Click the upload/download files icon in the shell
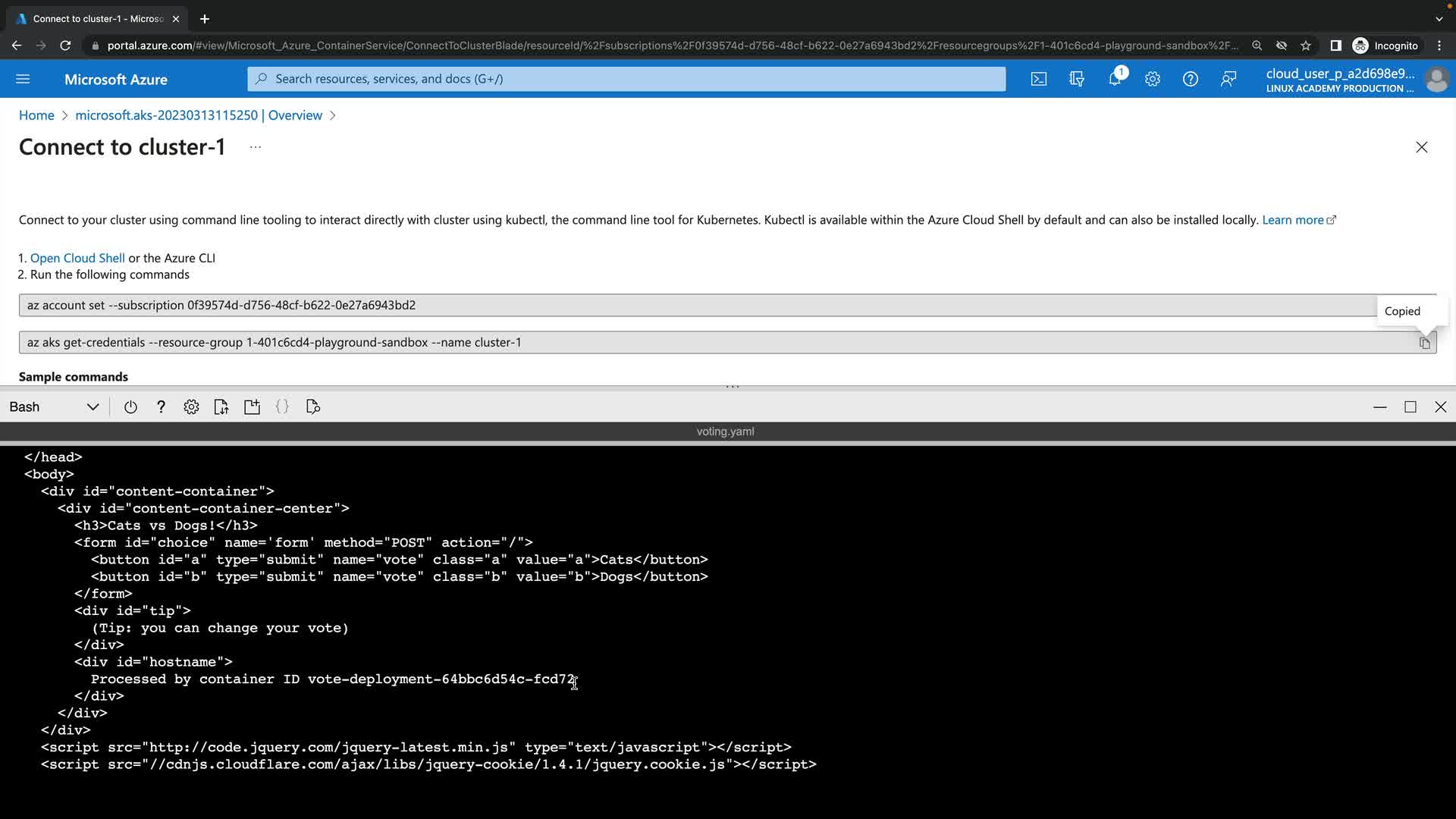1456x819 pixels. click(x=221, y=407)
